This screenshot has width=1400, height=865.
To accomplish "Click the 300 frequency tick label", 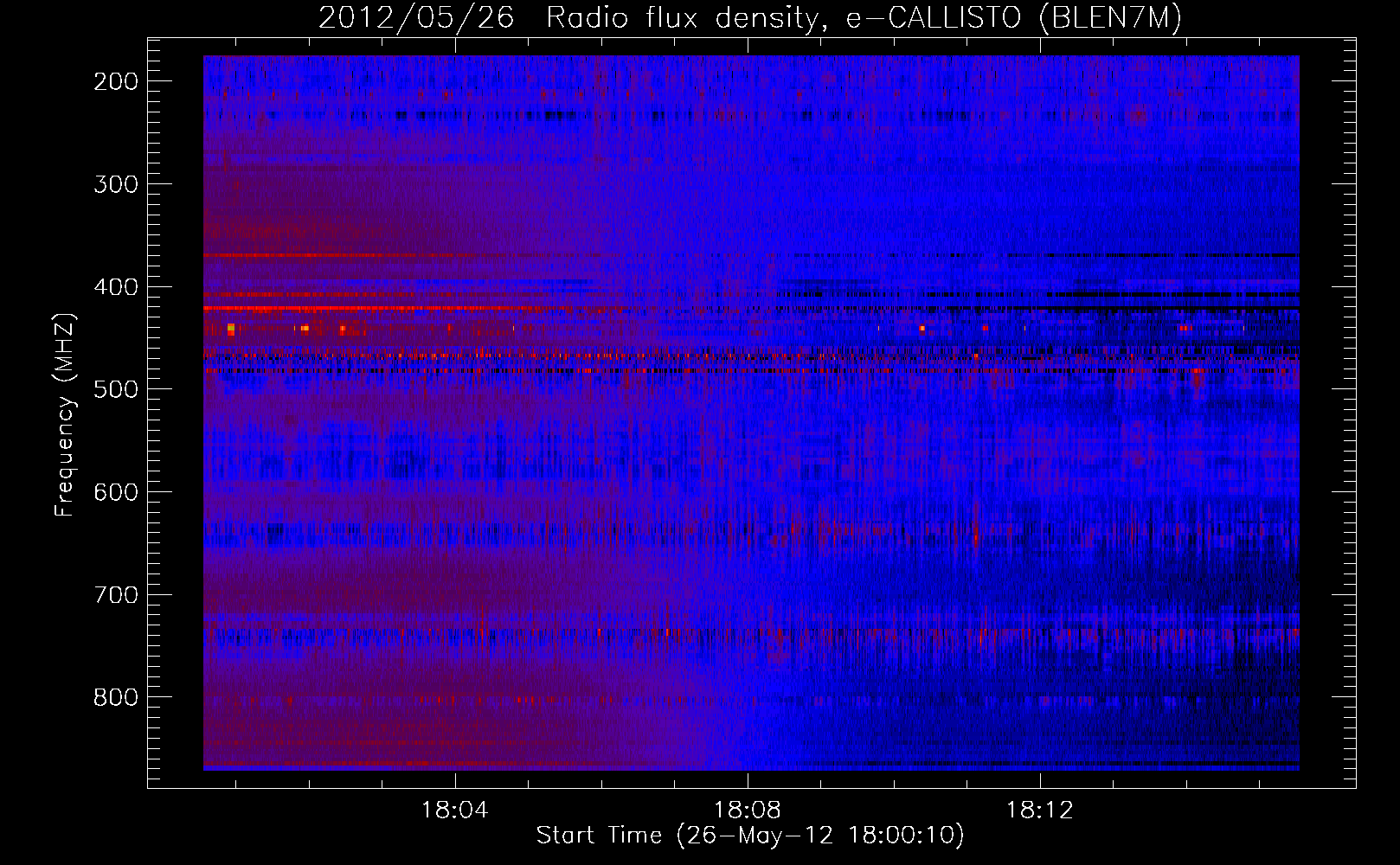I will click(x=116, y=184).
